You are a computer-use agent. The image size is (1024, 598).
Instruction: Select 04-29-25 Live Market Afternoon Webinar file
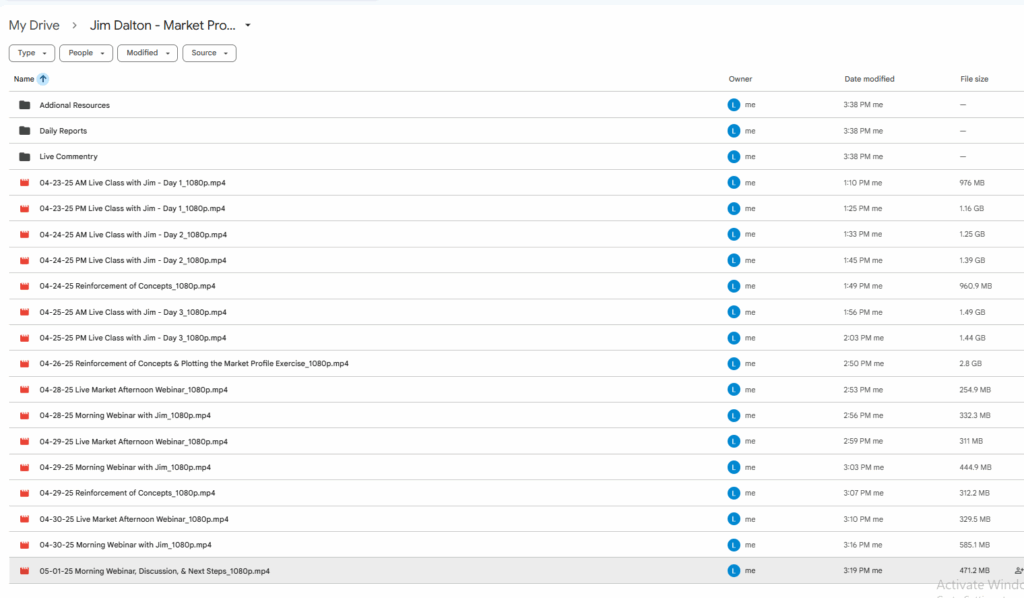[x=133, y=441]
